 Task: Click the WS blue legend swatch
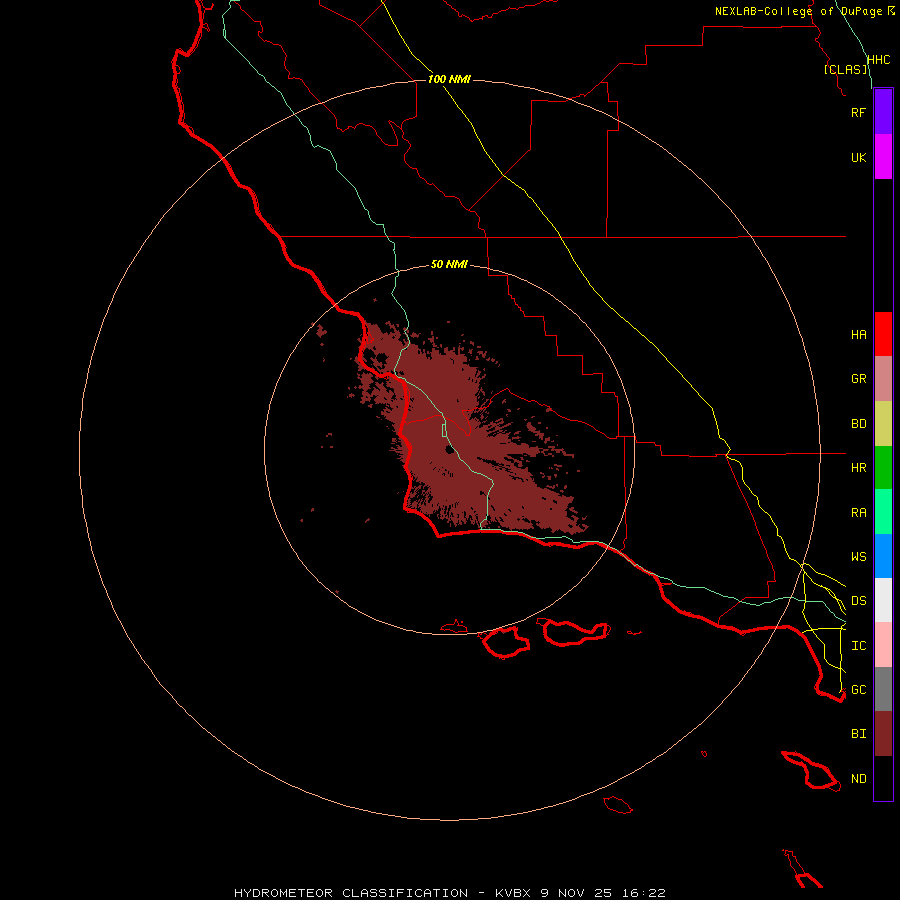[883, 556]
